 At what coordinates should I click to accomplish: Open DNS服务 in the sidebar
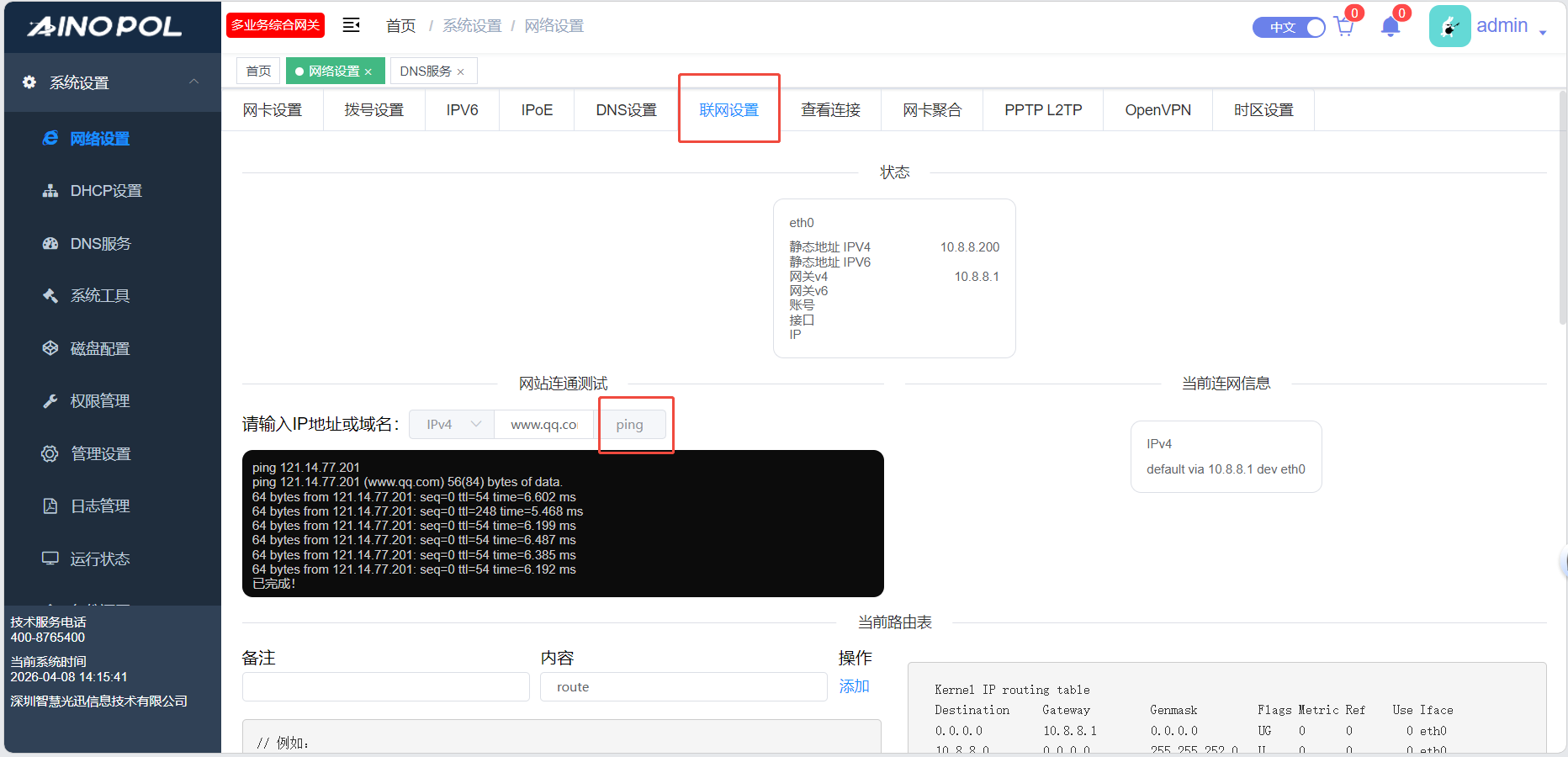100,244
